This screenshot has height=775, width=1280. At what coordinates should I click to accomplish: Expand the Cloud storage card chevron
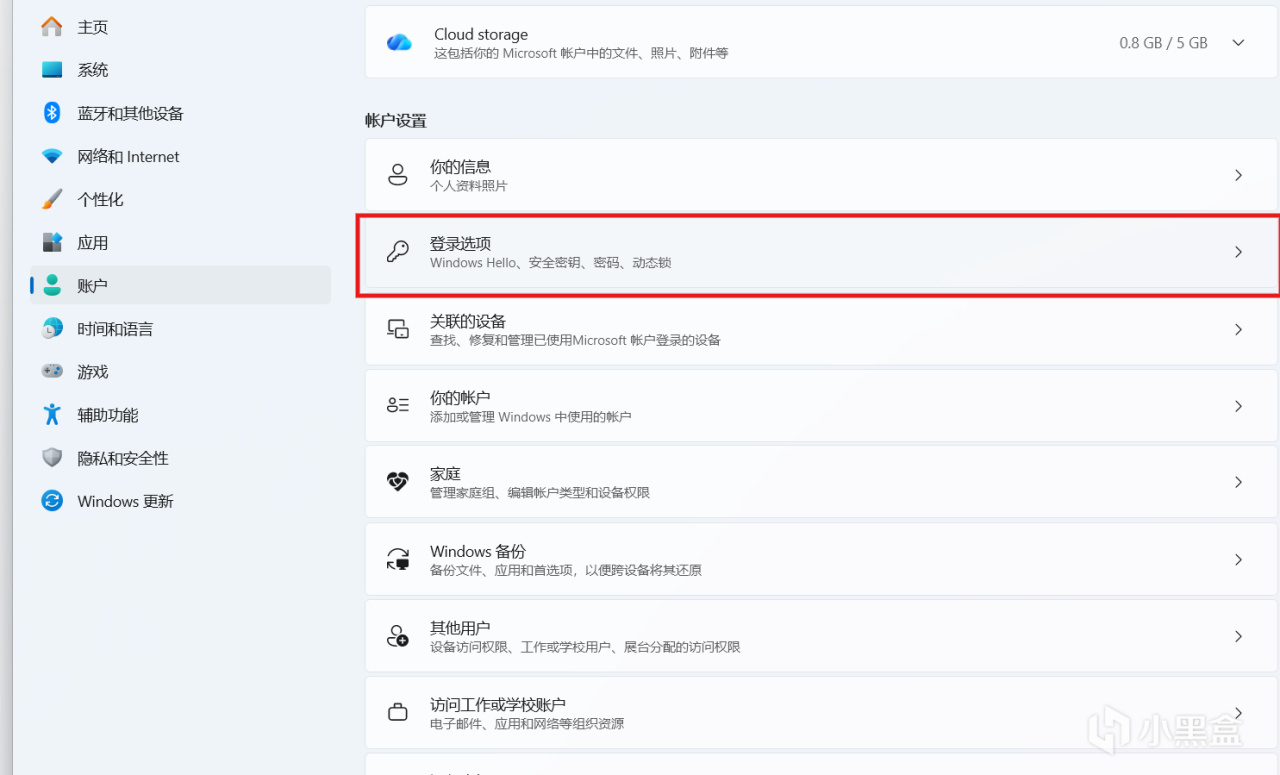point(1238,42)
